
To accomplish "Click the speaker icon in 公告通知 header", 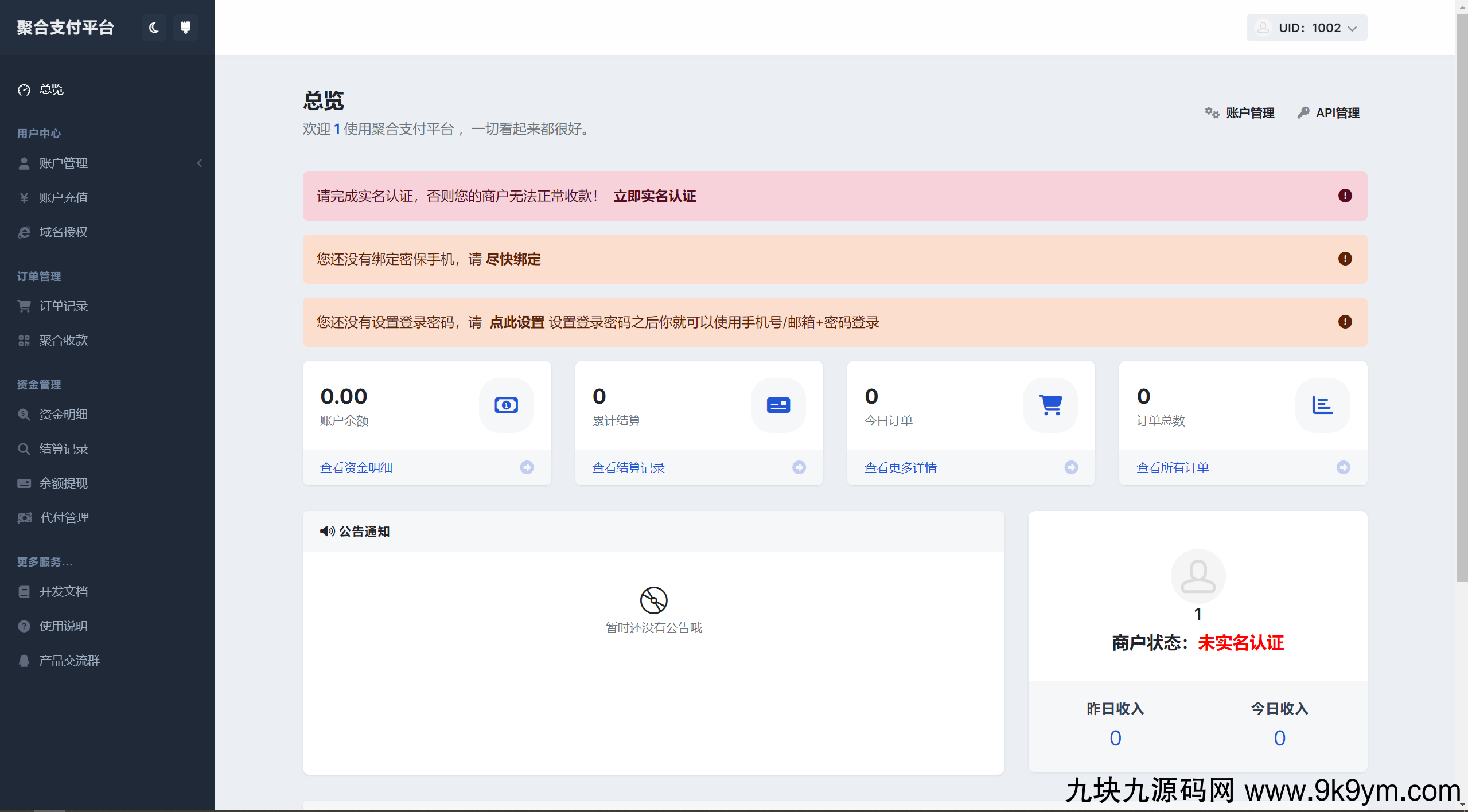I will click(328, 532).
